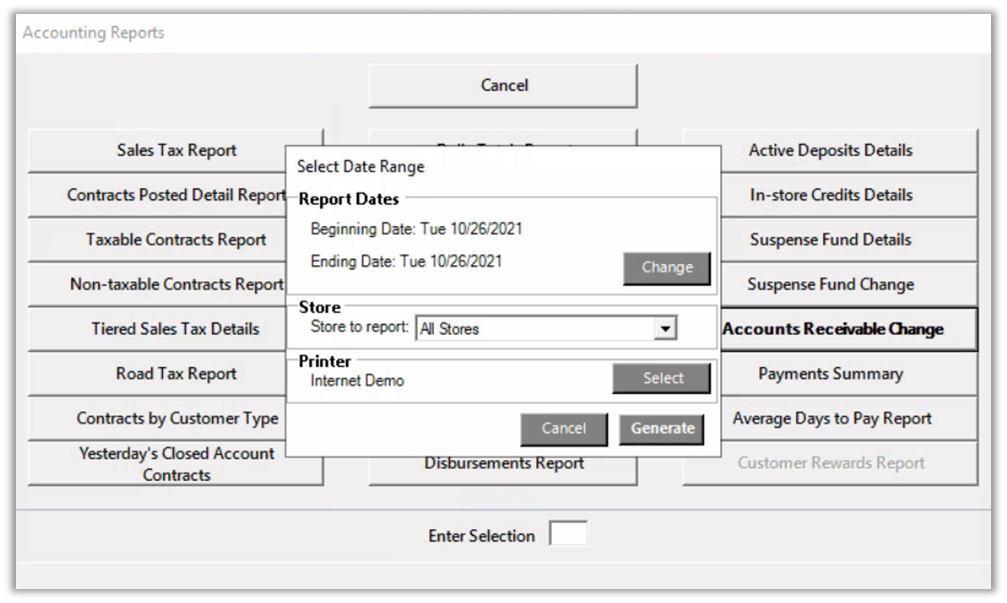Select the All Stores combo box field
The height and width of the screenshot is (603, 1007).
533,328
